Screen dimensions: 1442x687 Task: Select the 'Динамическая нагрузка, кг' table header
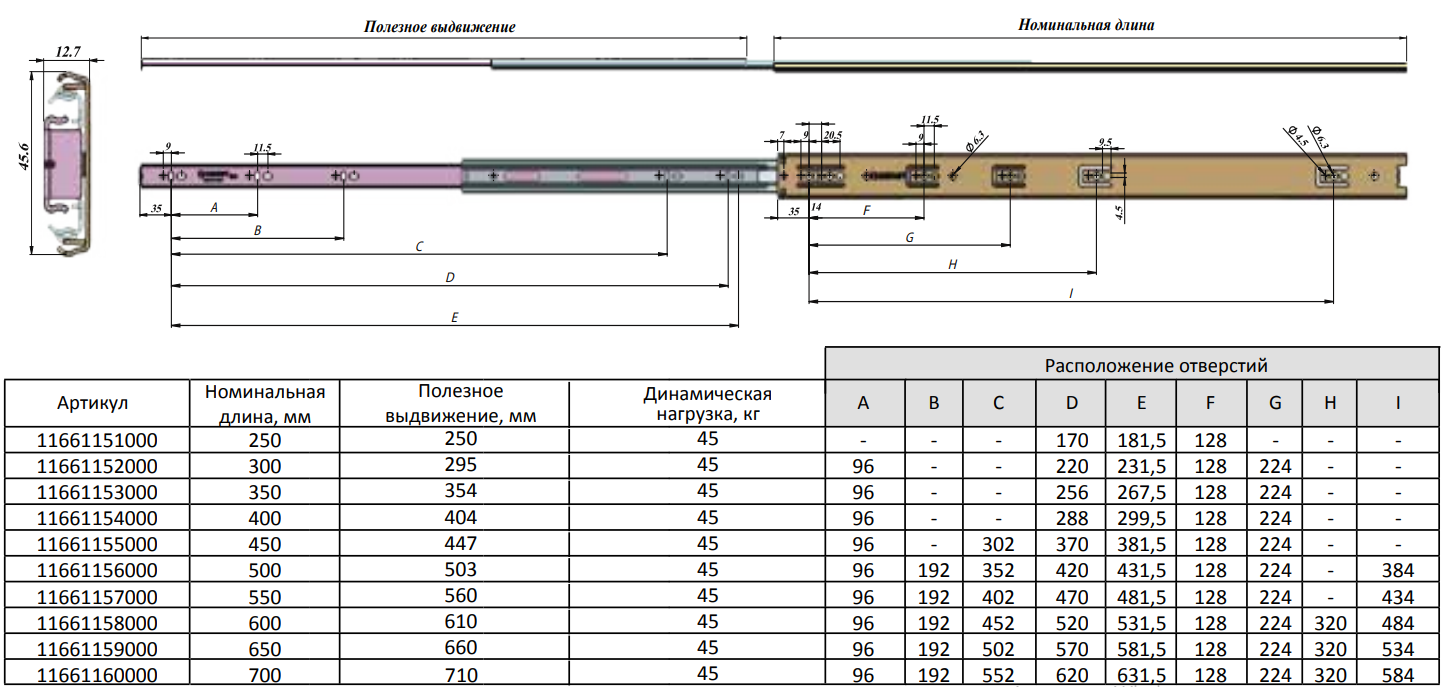click(x=707, y=404)
